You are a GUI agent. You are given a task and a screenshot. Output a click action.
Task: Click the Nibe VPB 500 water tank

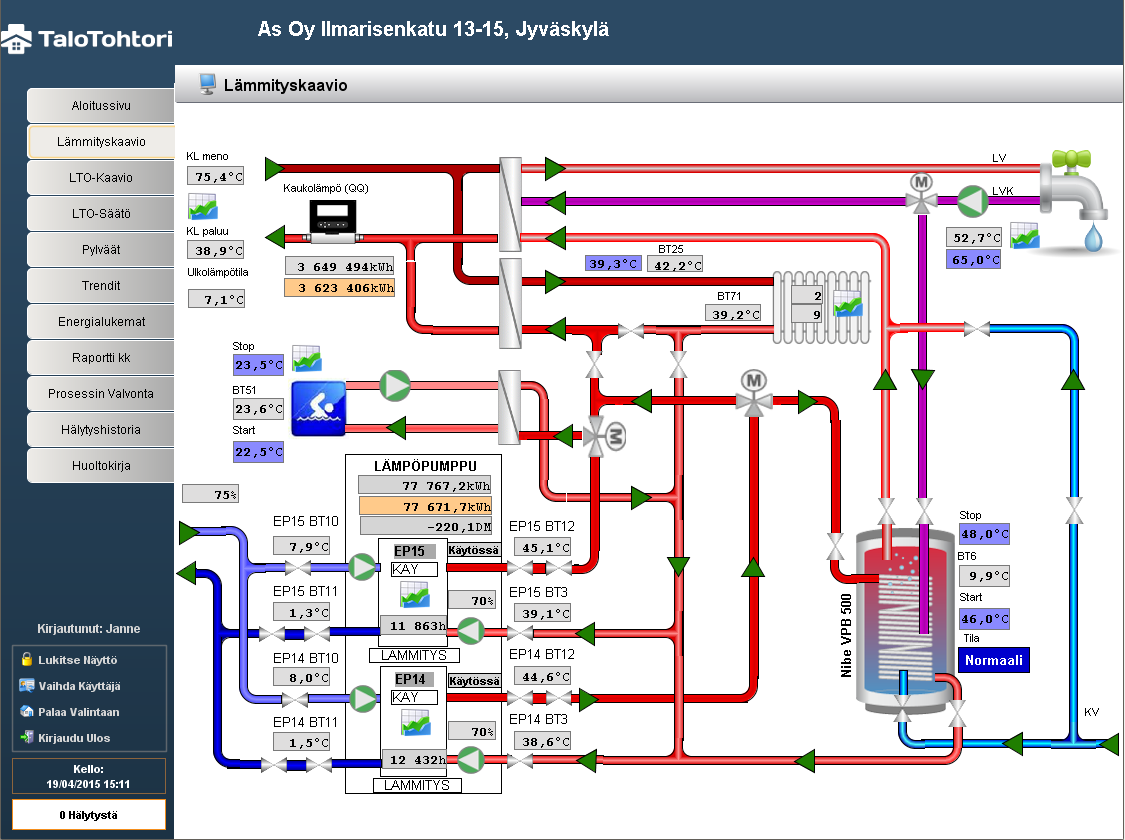coord(904,620)
